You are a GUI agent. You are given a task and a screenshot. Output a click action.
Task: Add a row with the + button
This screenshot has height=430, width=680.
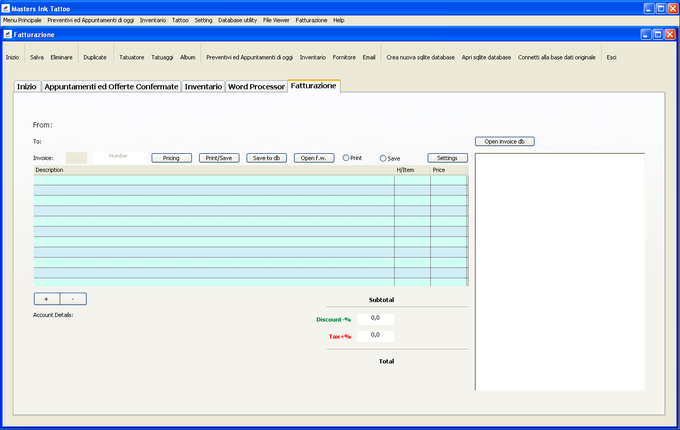point(47,299)
